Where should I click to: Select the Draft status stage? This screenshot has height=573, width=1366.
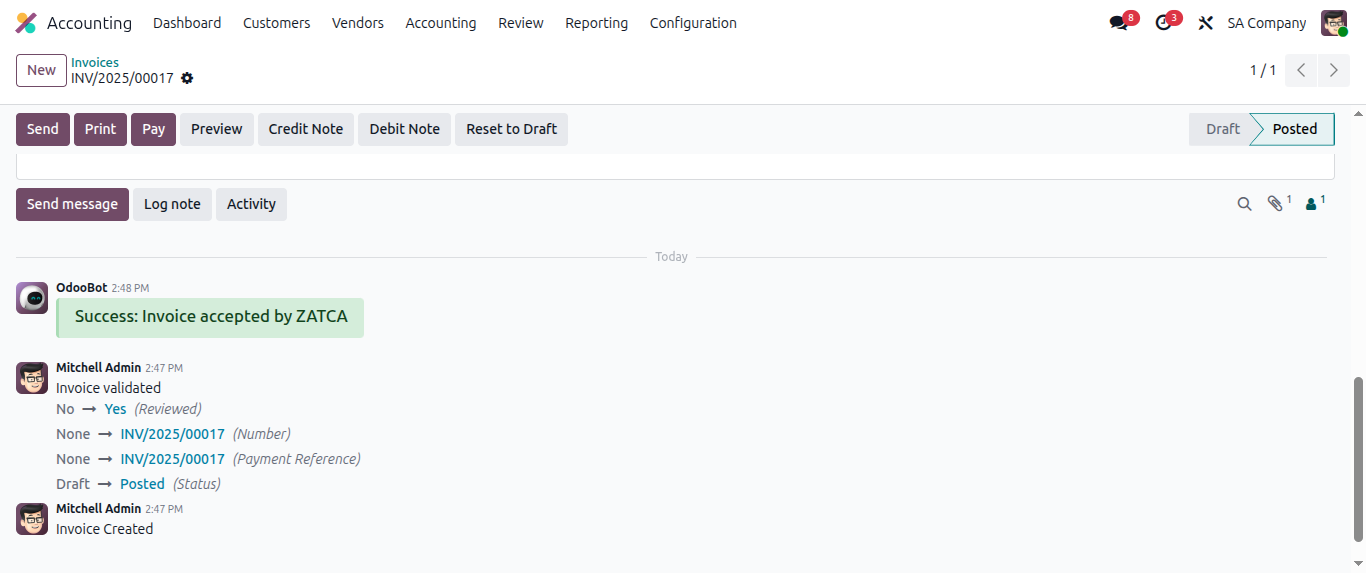click(1222, 129)
